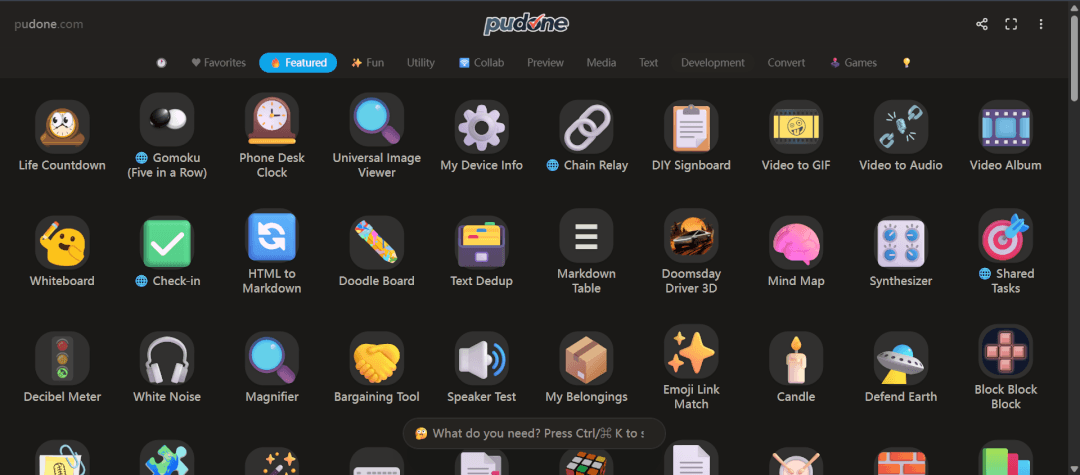
Task: Select the Doodle Board app icon
Action: 376,242
